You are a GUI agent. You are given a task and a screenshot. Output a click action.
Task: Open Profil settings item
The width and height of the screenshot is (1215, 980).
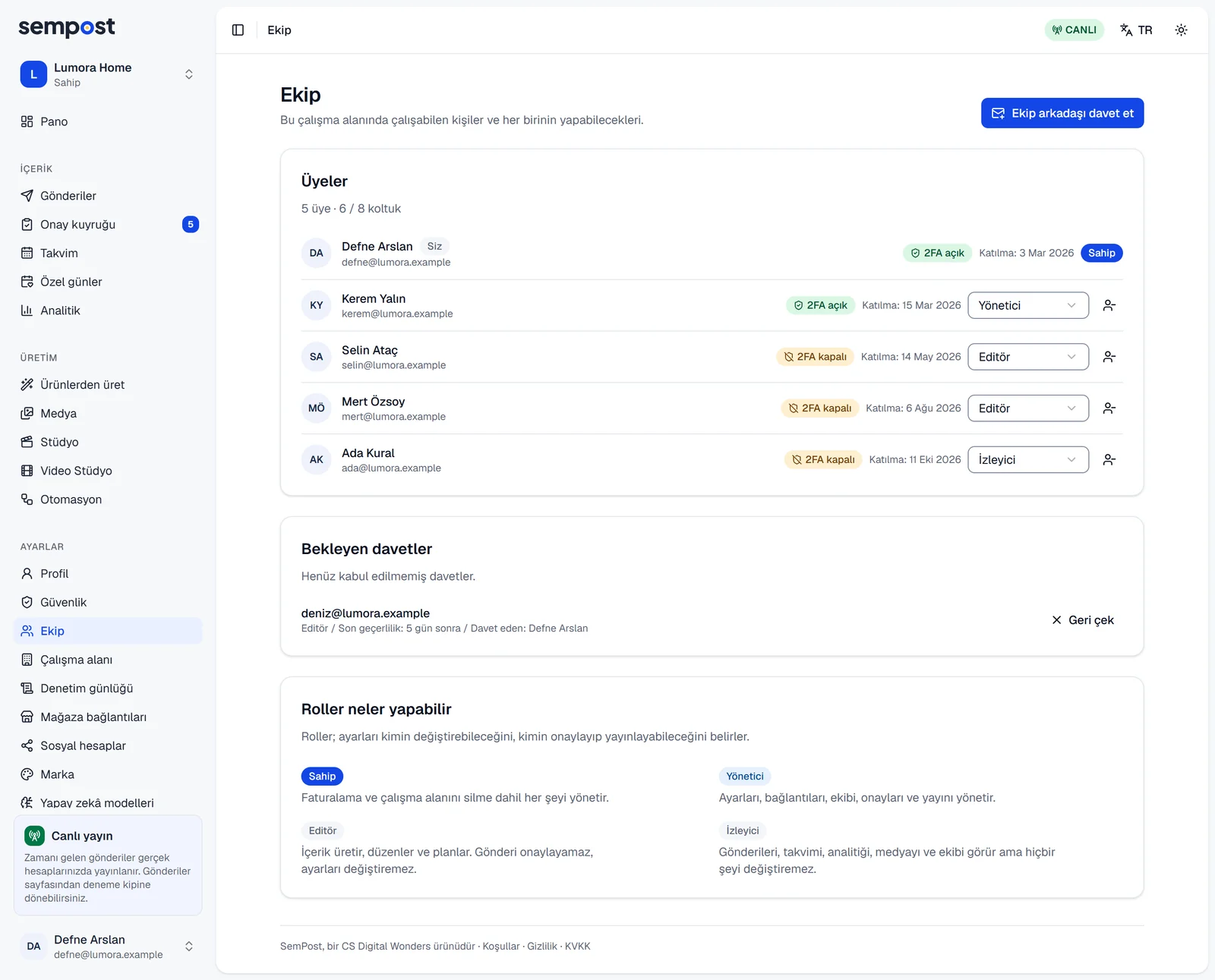pyautogui.click(x=108, y=574)
